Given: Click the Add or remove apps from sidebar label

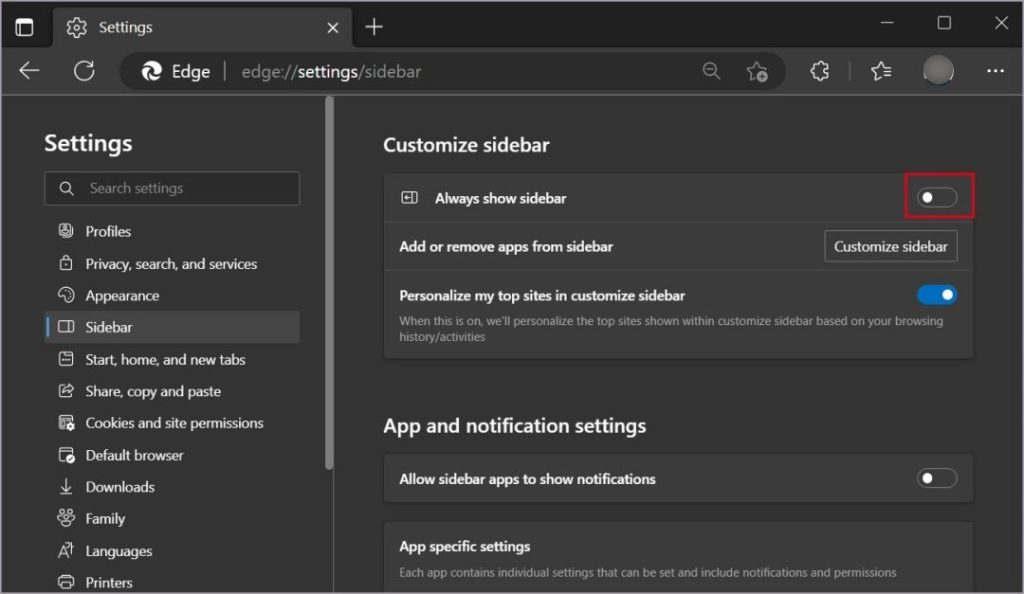Looking at the screenshot, I should click(506, 247).
